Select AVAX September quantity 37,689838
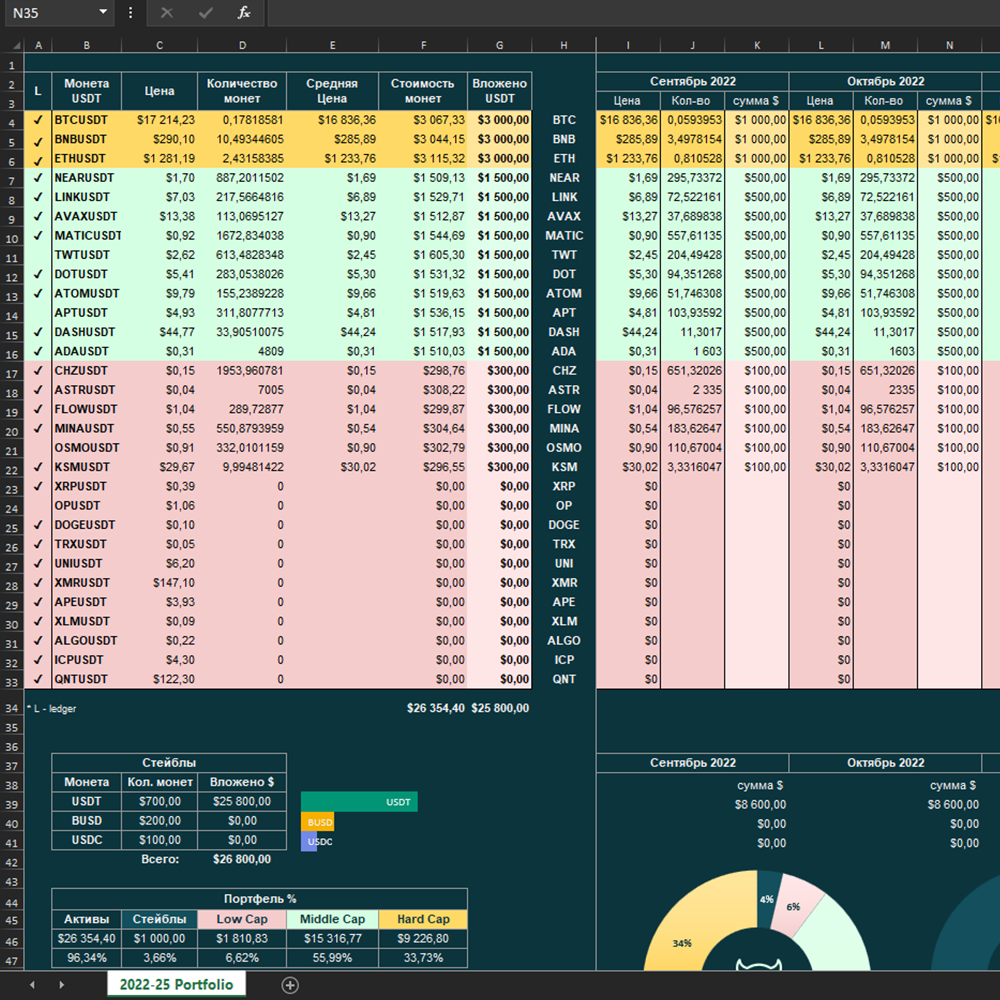Screen dimensions: 1000x1000 693,216
